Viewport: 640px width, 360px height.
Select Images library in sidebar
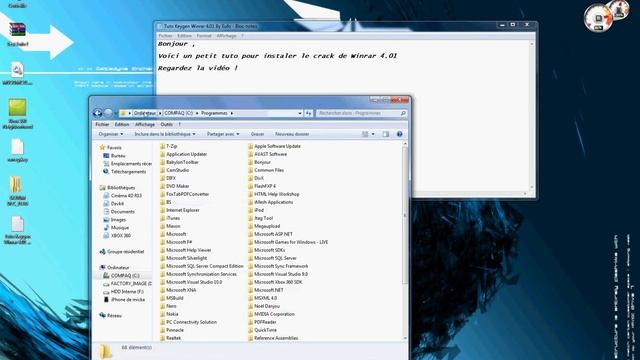click(118, 220)
